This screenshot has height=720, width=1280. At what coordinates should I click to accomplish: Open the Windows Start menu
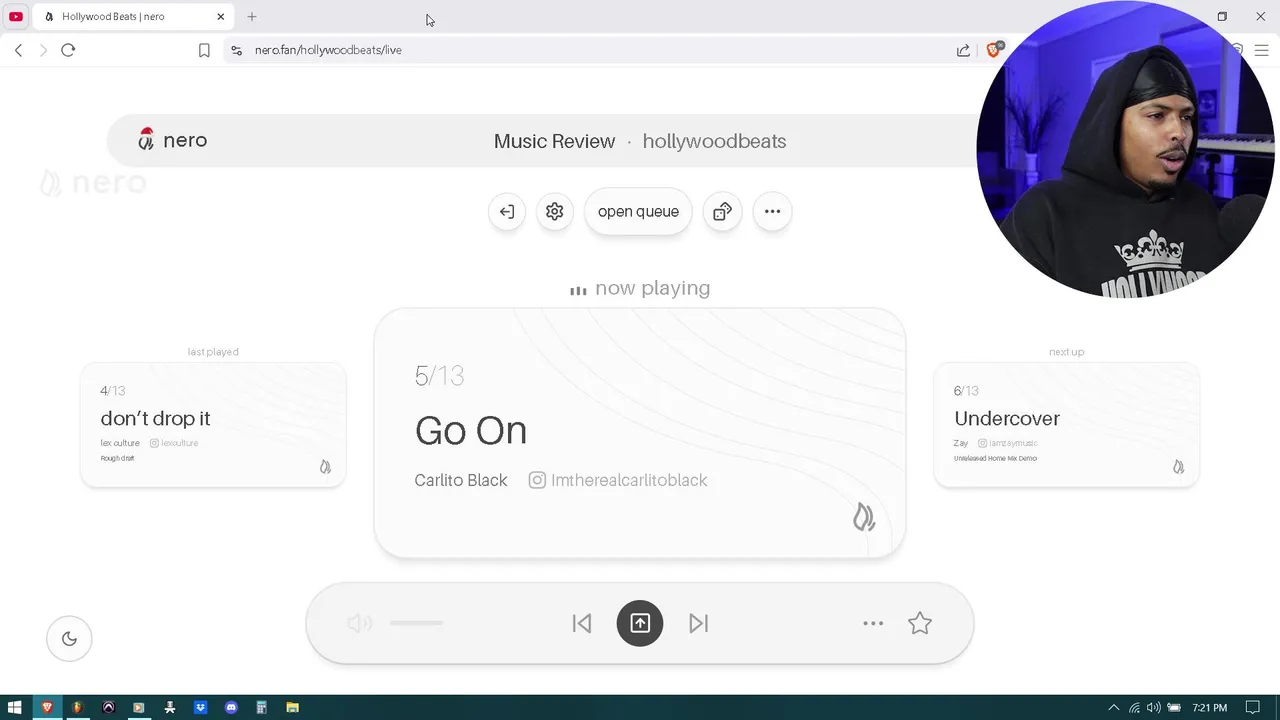[x=15, y=708]
